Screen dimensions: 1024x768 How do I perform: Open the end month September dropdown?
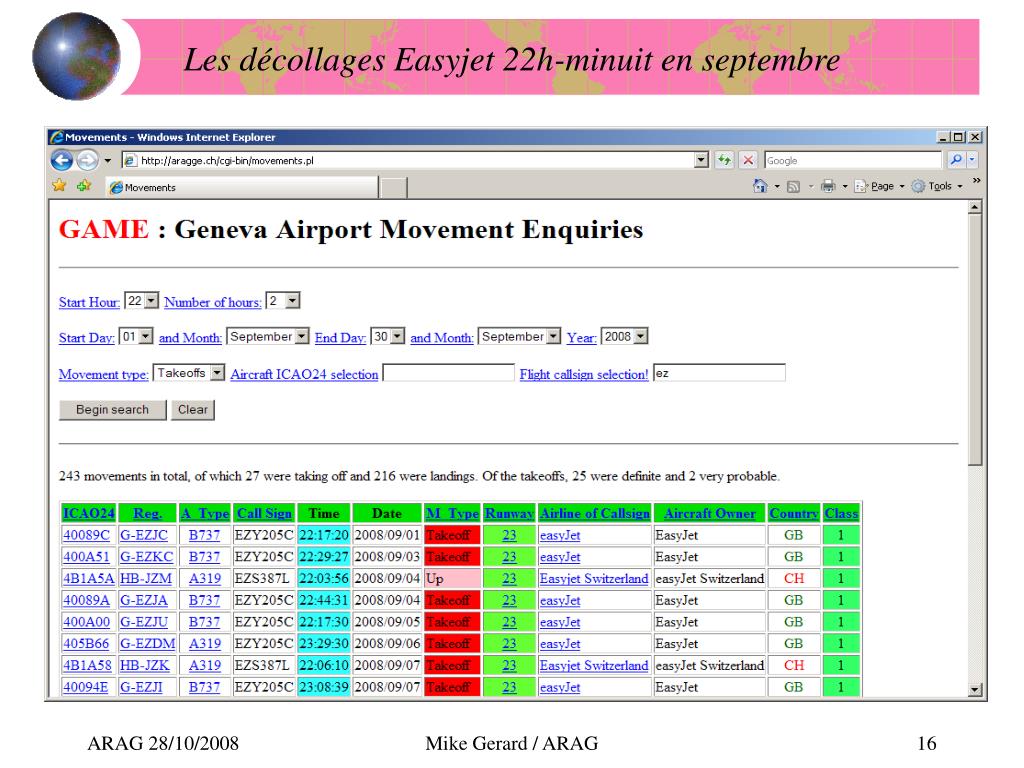(519, 336)
